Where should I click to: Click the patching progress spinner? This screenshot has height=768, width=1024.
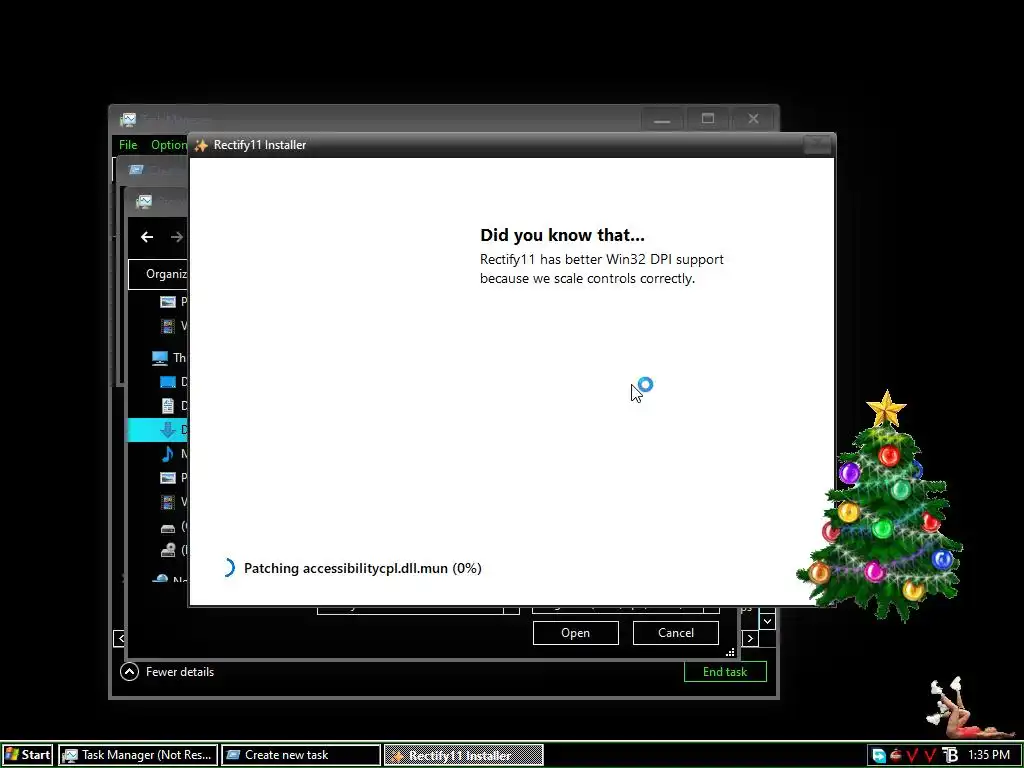click(227, 568)
